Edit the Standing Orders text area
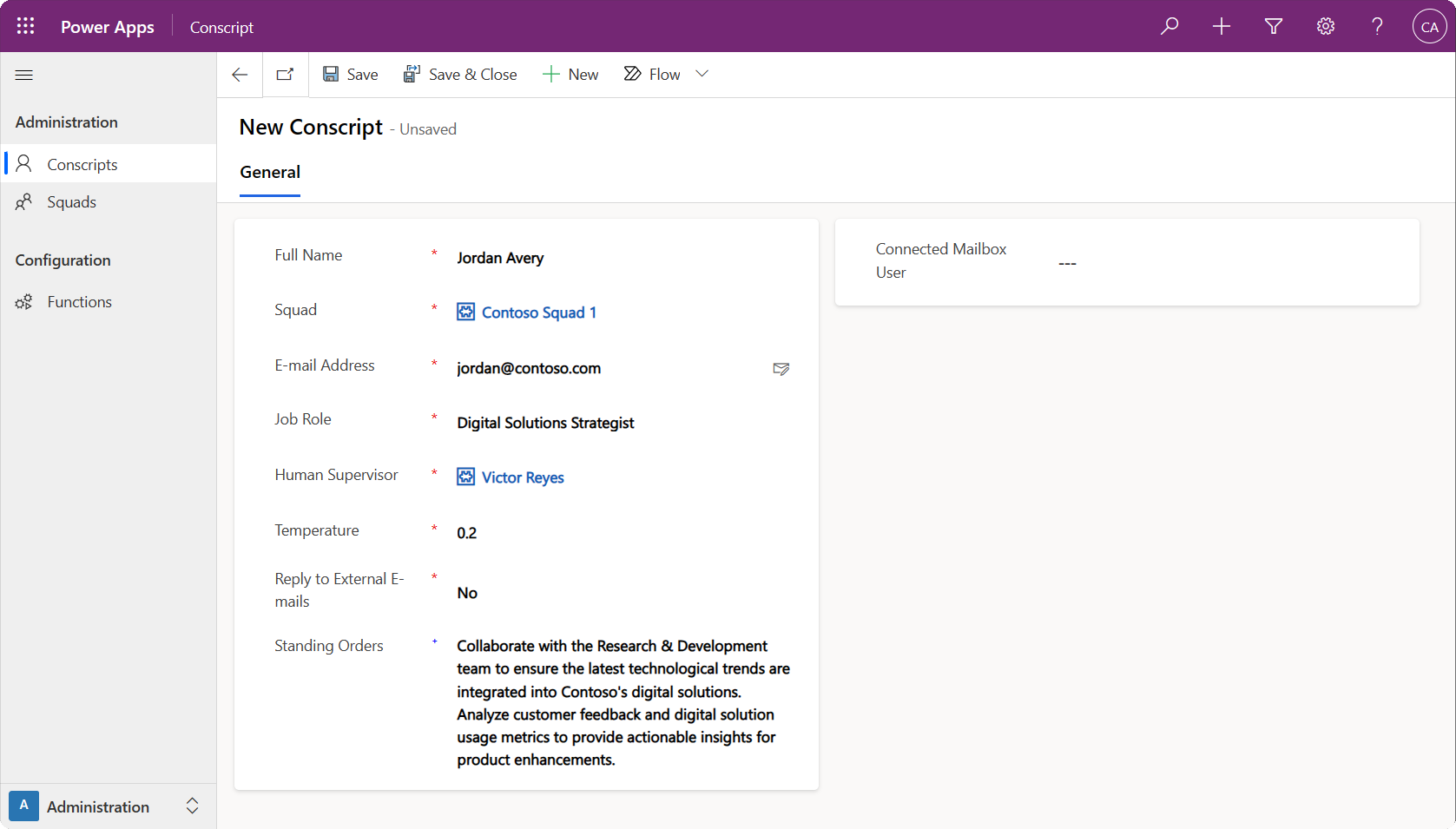This screenshot has height=829, width=1456. click(623, 703)
